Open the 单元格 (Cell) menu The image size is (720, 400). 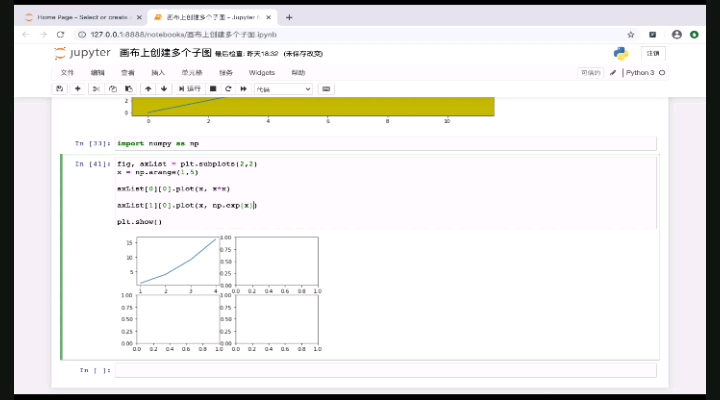[191, 73]
